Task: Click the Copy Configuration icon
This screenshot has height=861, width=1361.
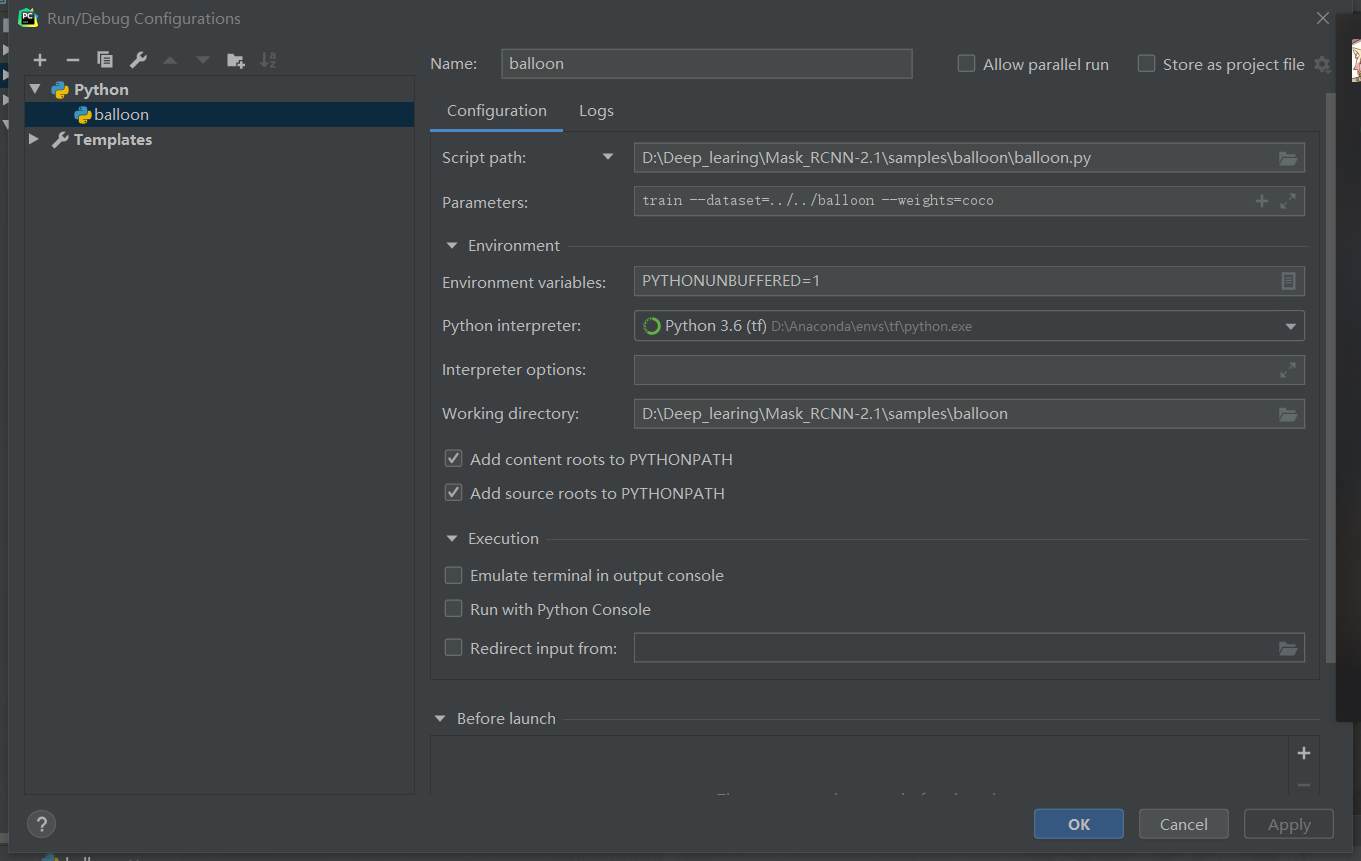Action: pos(105,60)
